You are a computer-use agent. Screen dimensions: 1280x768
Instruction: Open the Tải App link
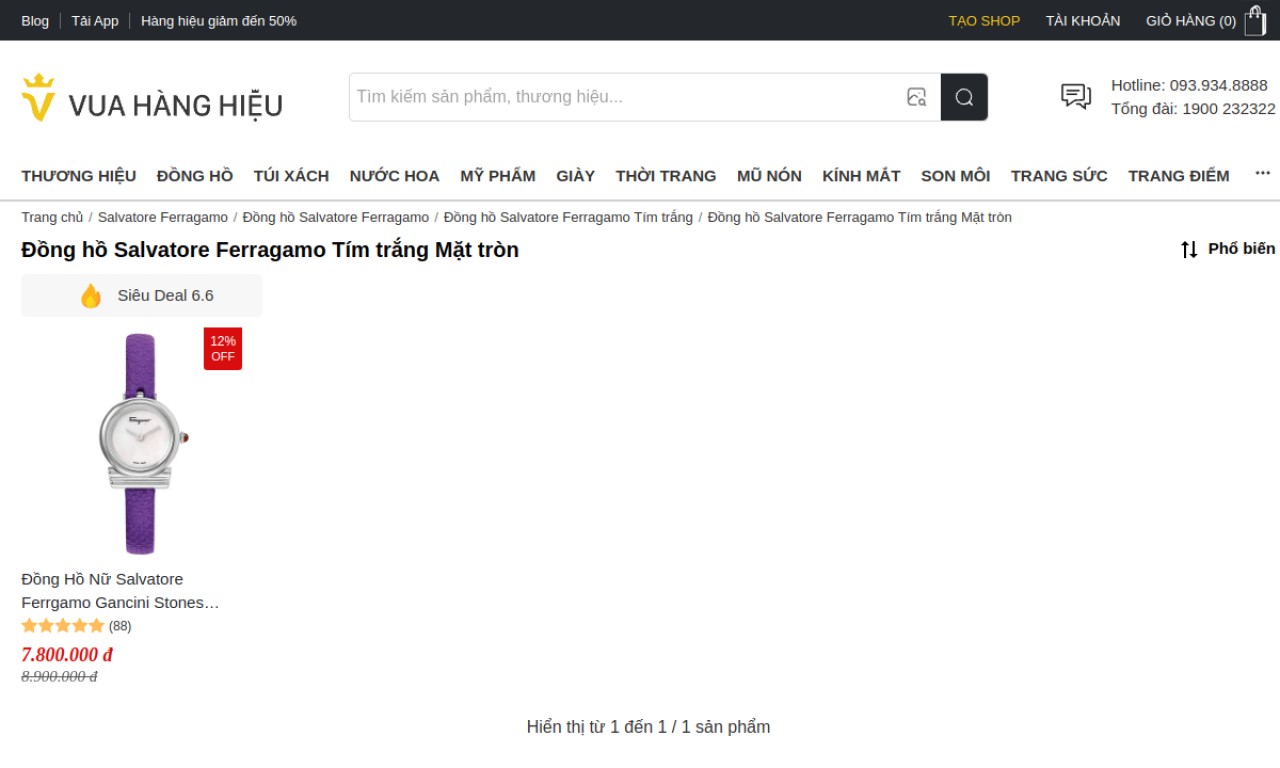pyautogui.click(x=95, y=20)
